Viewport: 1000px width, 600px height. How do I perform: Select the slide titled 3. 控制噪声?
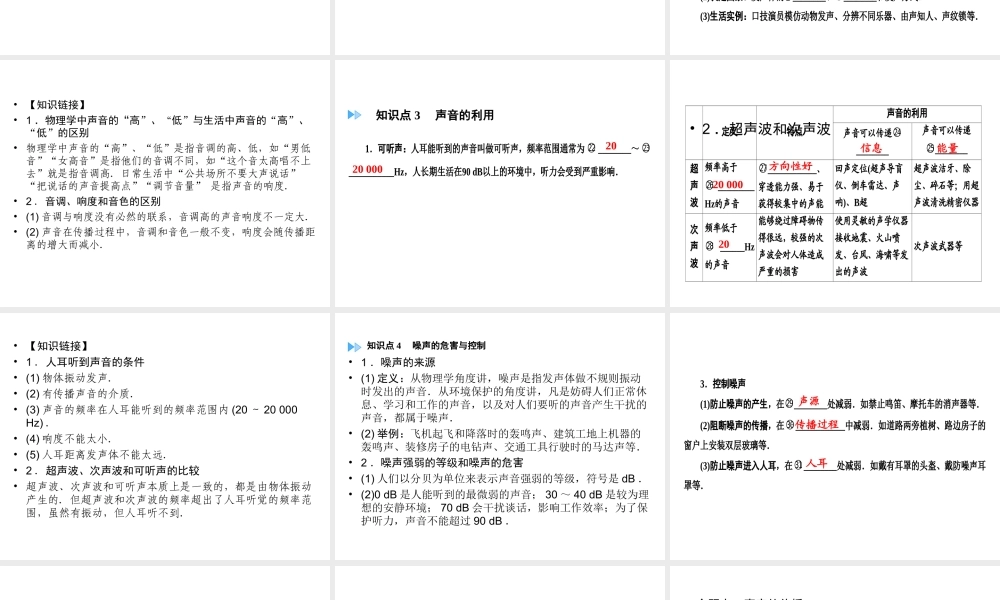click(835, 436)
